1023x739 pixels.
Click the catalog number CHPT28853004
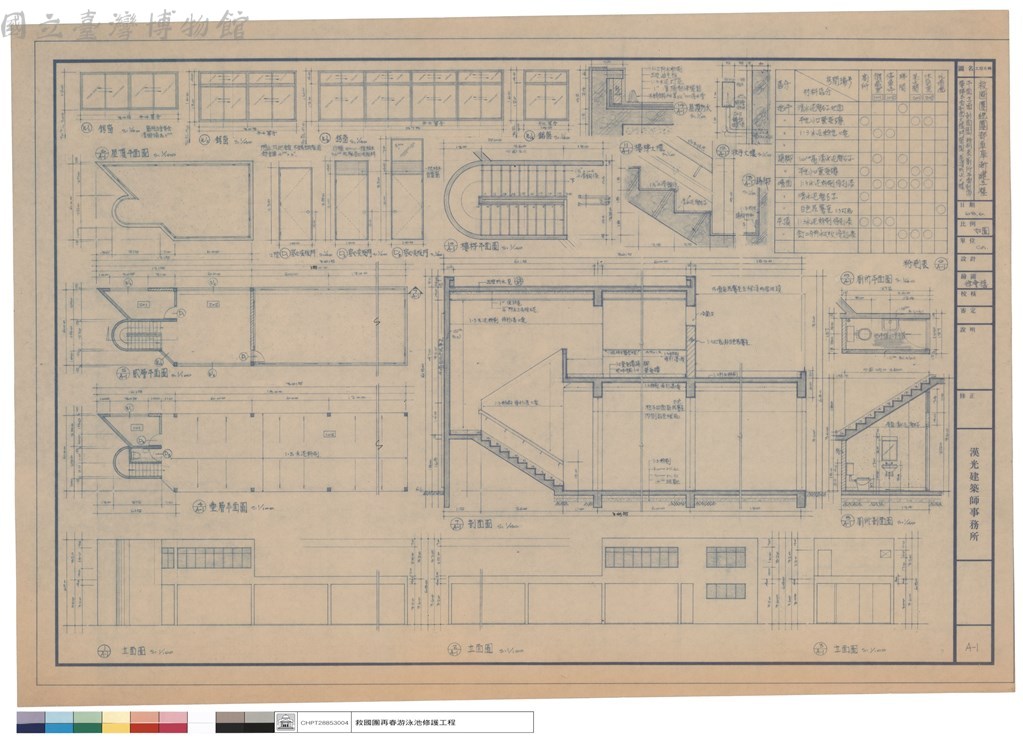point(324,723)
